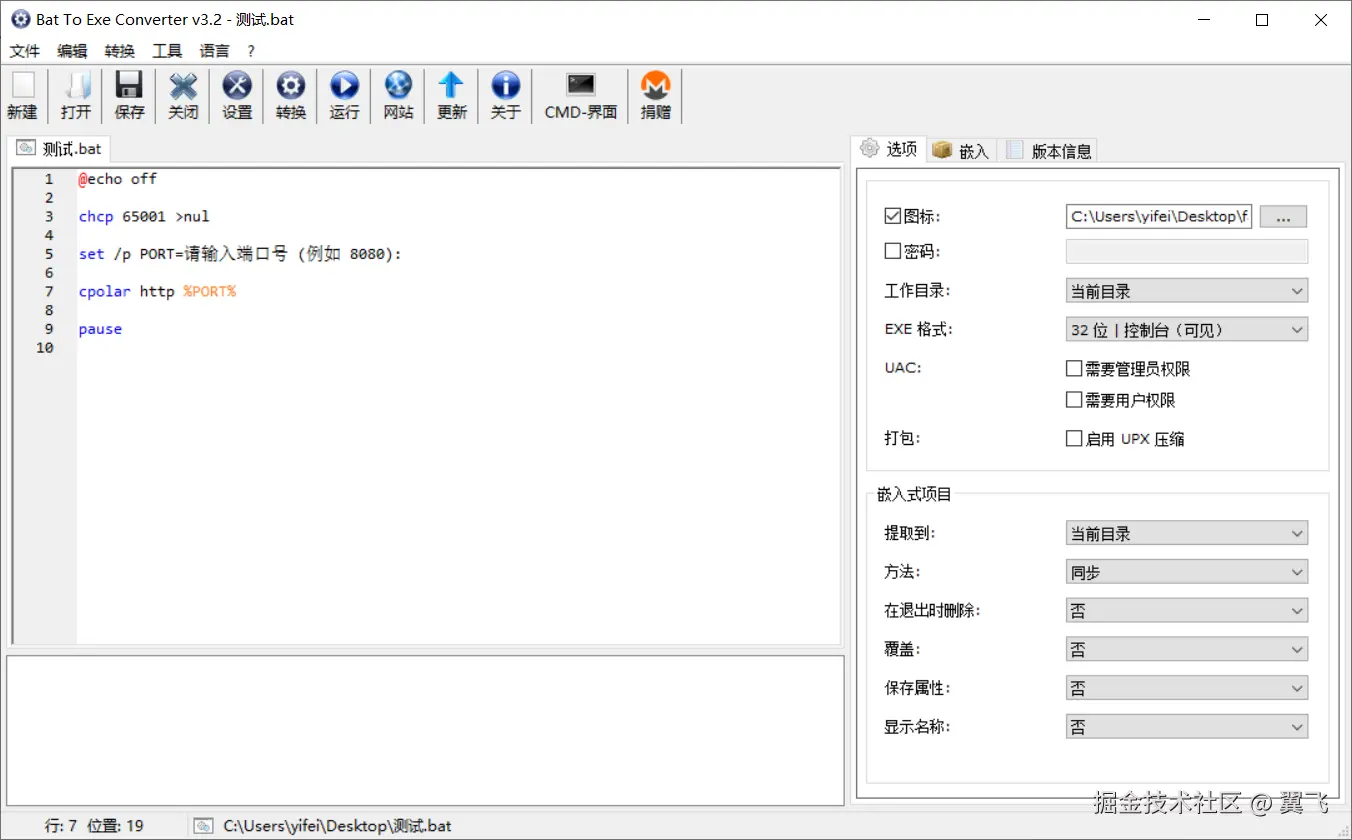Open the 工具 (Tools) menu
Viewport: 1352px width, 840px height.
167,51
